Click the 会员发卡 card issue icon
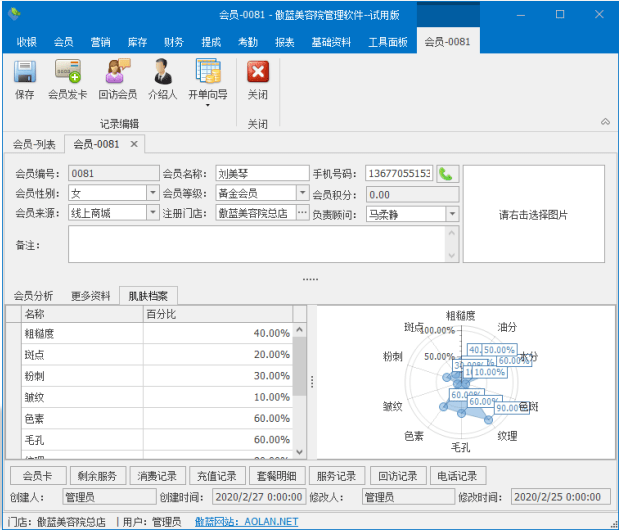 click(x=68, y=73)
